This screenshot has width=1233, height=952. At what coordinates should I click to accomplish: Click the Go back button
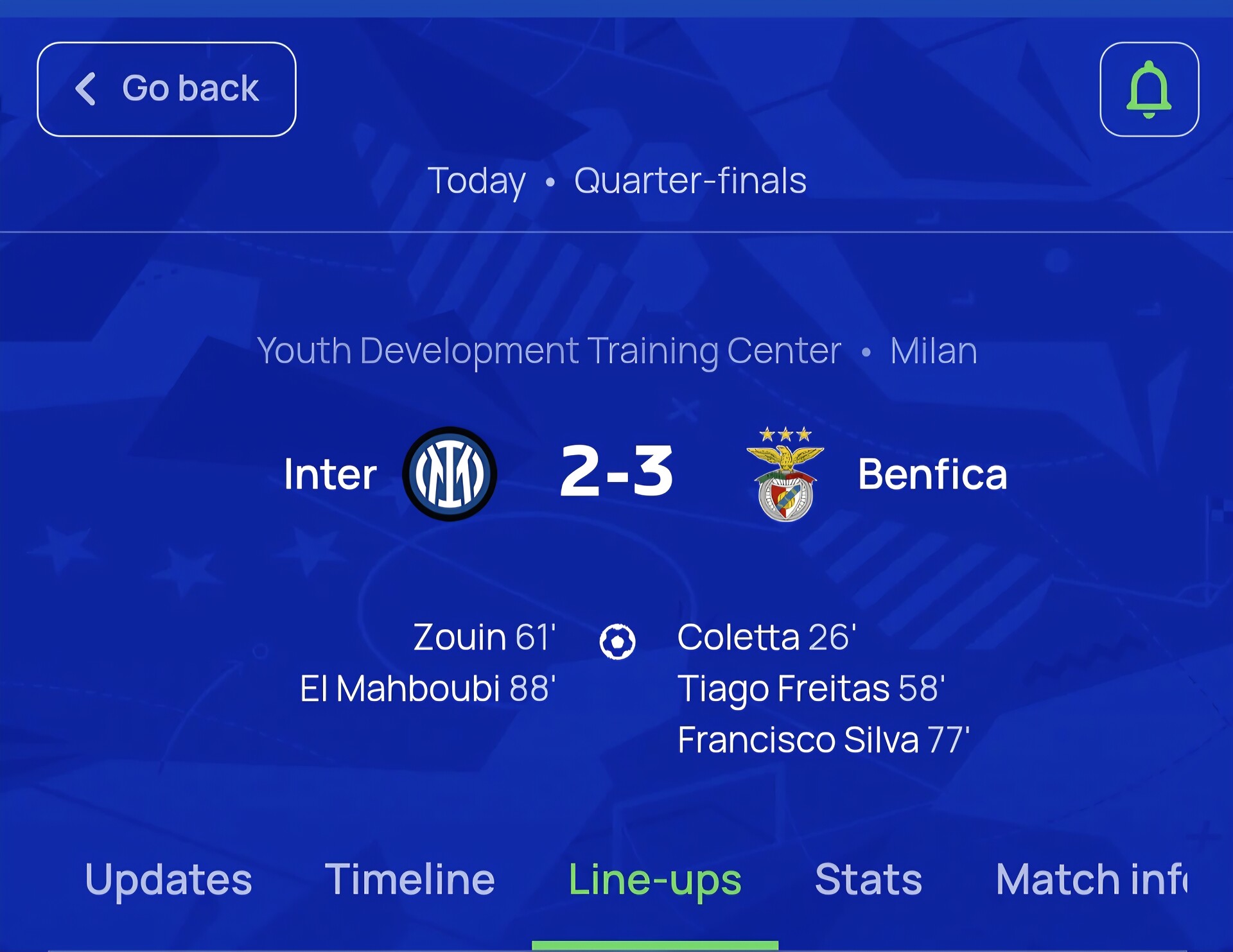(166, 89)
